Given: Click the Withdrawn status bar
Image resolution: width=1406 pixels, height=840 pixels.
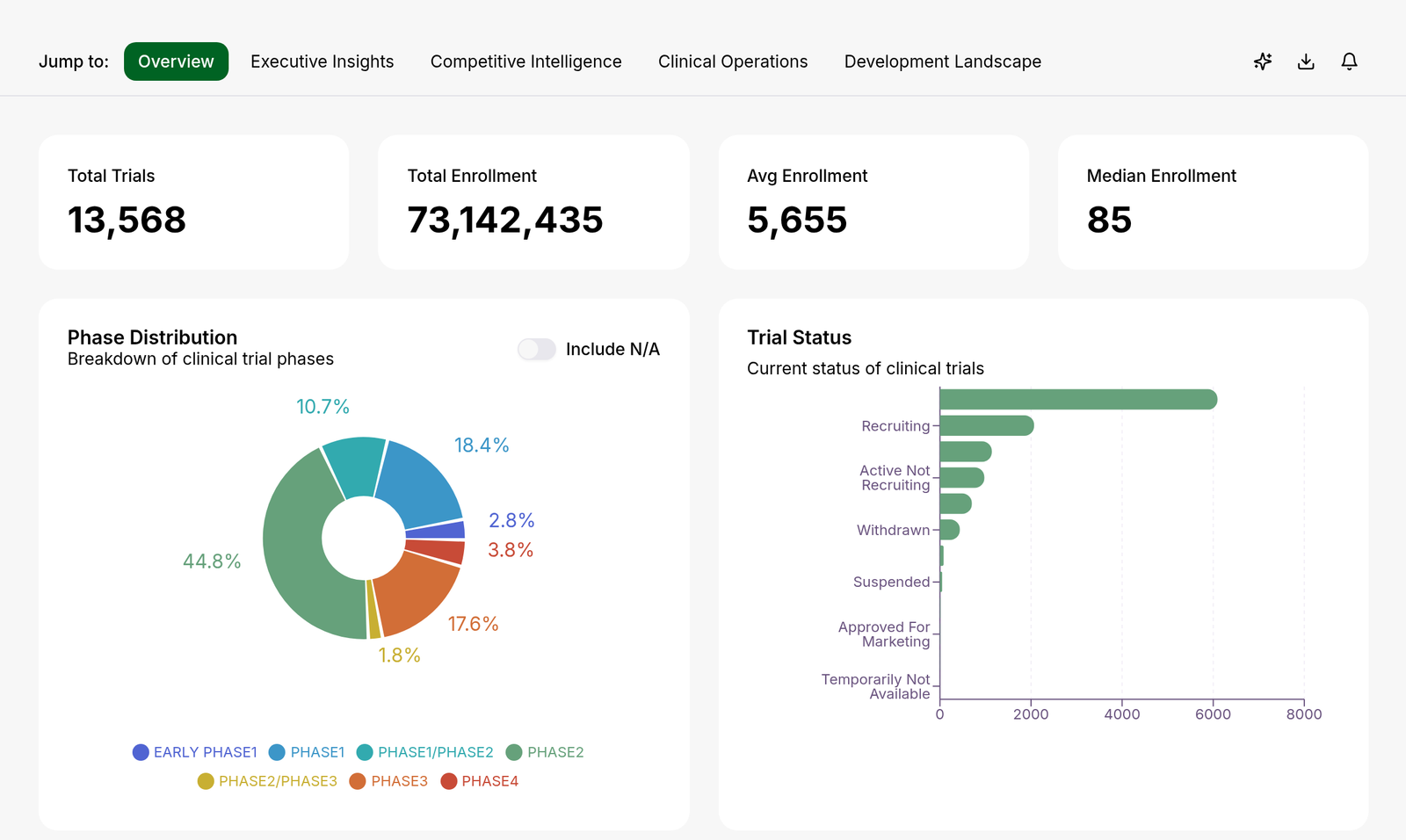Looking at the screenshot, I should click(950, 530).
